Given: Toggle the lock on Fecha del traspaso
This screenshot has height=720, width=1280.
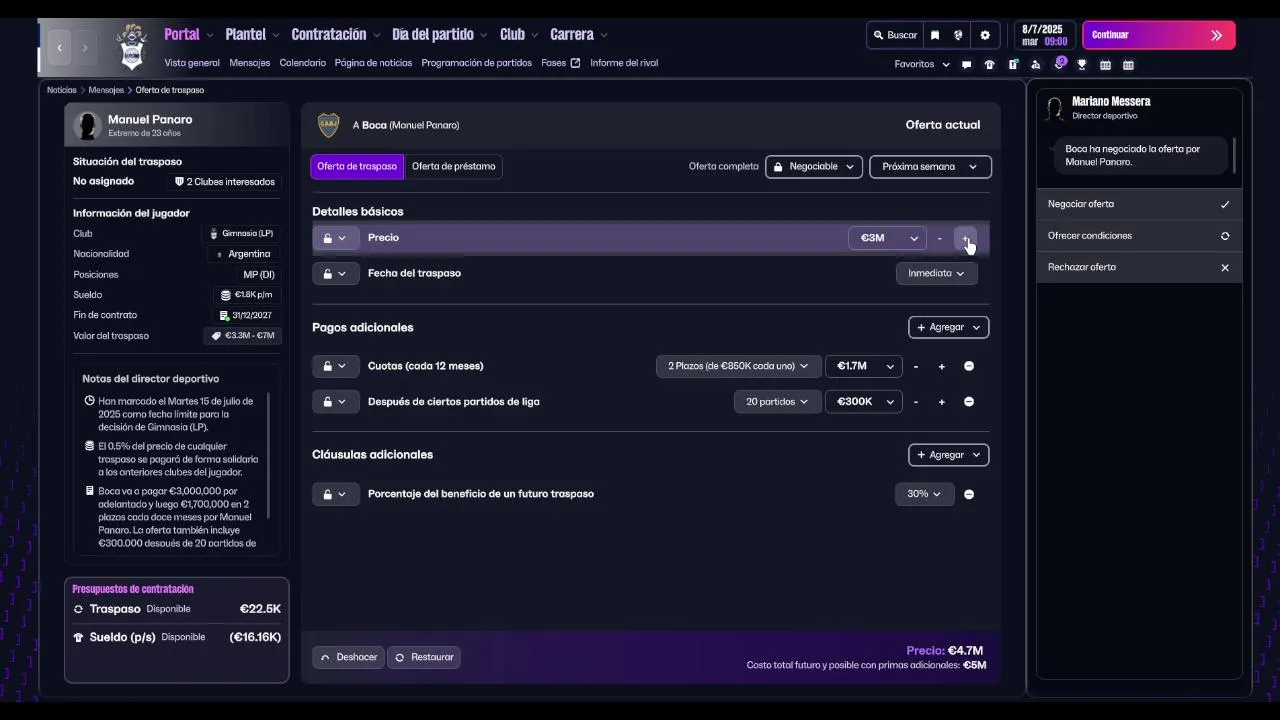Looking at the screenshot, I should (335, 273).
